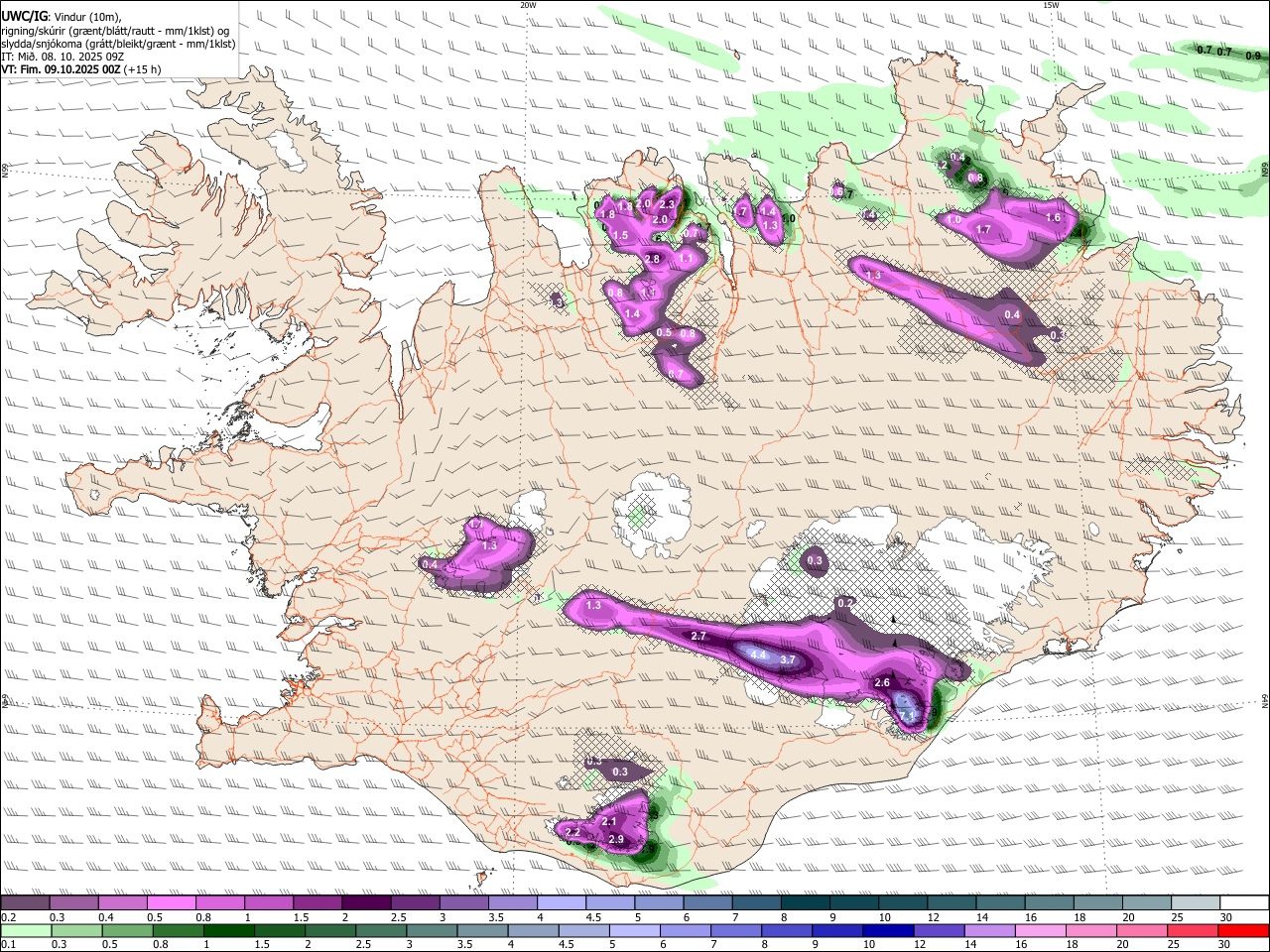Image resolution: width=1270 pixels, height=952 pixels.
Task: Click the 2.7 precipitation value on map
Action: coord(698,636)
